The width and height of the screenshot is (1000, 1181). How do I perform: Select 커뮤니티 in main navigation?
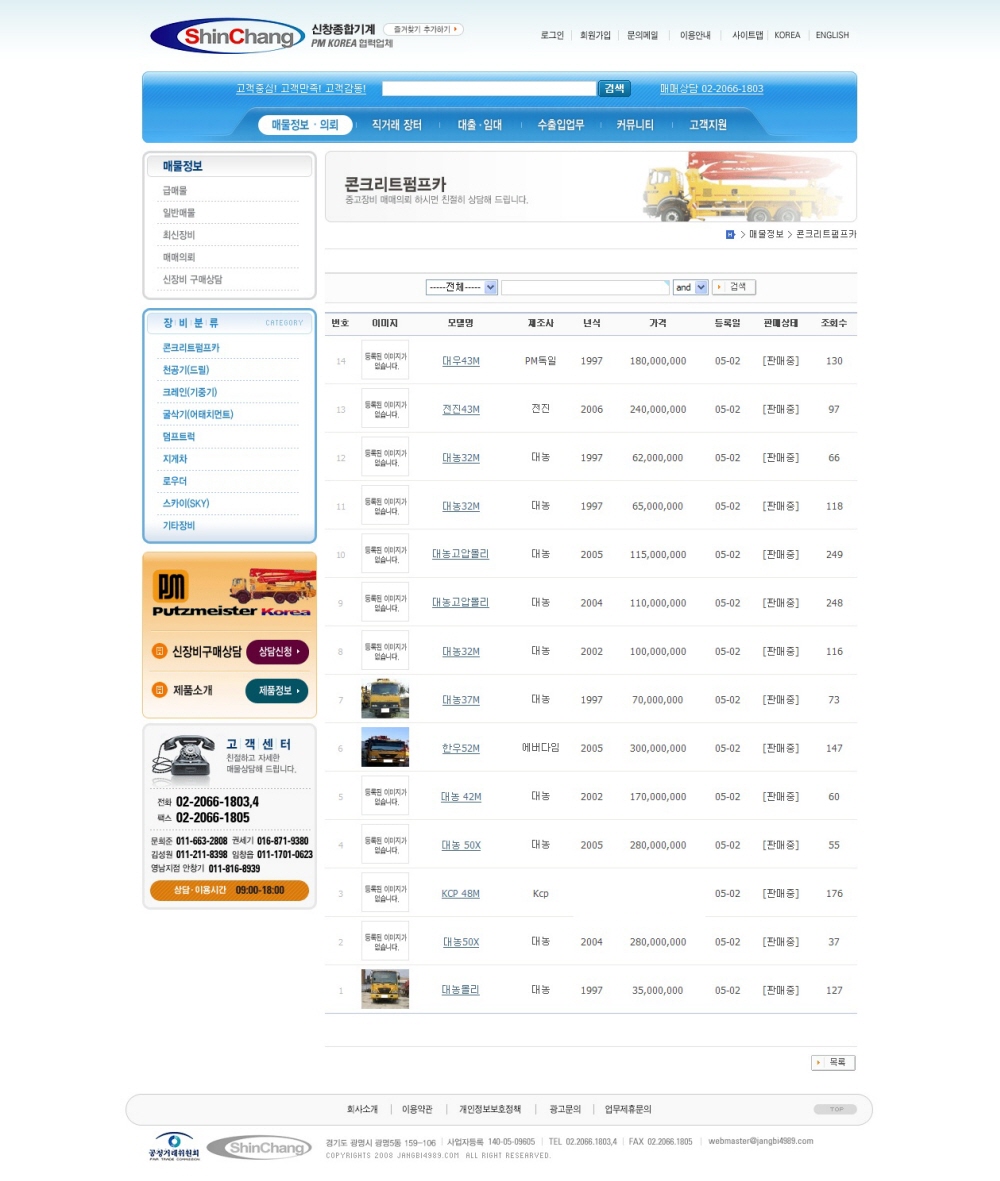pyautogui.click(x=635, y=125)
